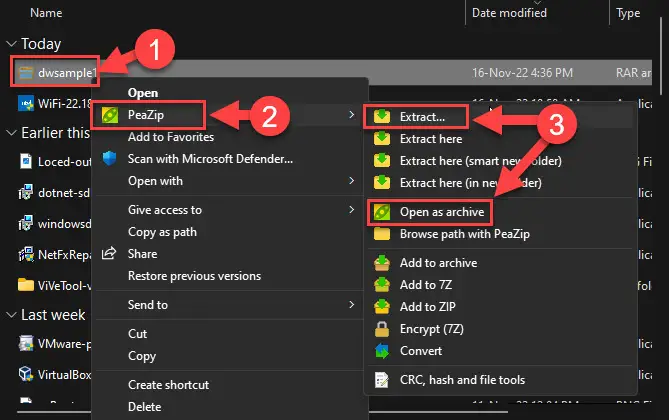Viewport: 669px width, 420px height.
Task: Click the Share arrow icon
Action: (x=109, y=254)
